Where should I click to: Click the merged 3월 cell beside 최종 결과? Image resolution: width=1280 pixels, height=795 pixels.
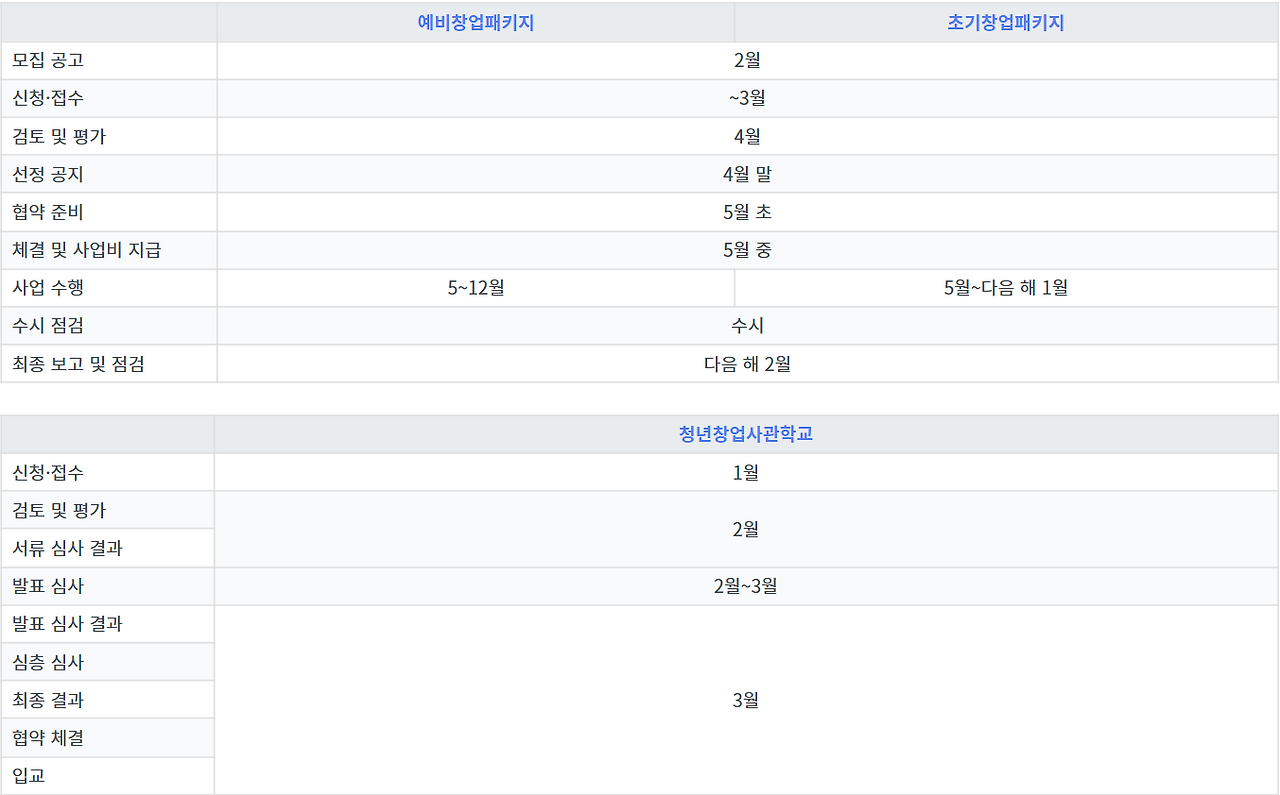(746, 700)
